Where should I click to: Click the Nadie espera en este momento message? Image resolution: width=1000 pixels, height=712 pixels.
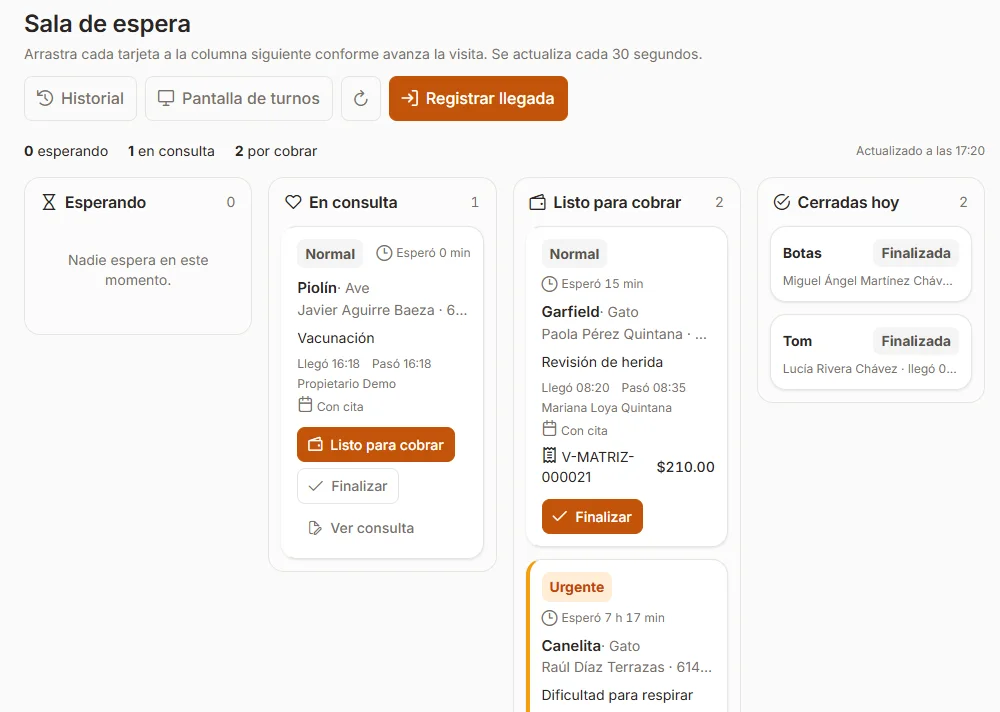pos(138,270)
